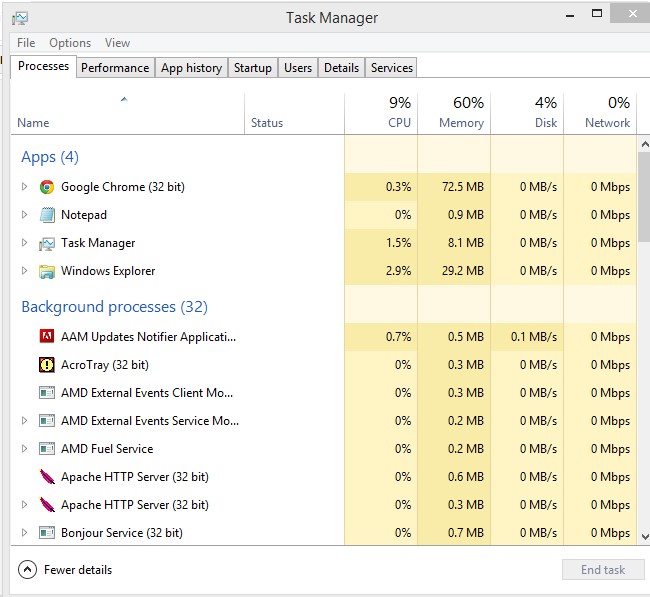Click the disabled End task button

[x=603, y=570]
